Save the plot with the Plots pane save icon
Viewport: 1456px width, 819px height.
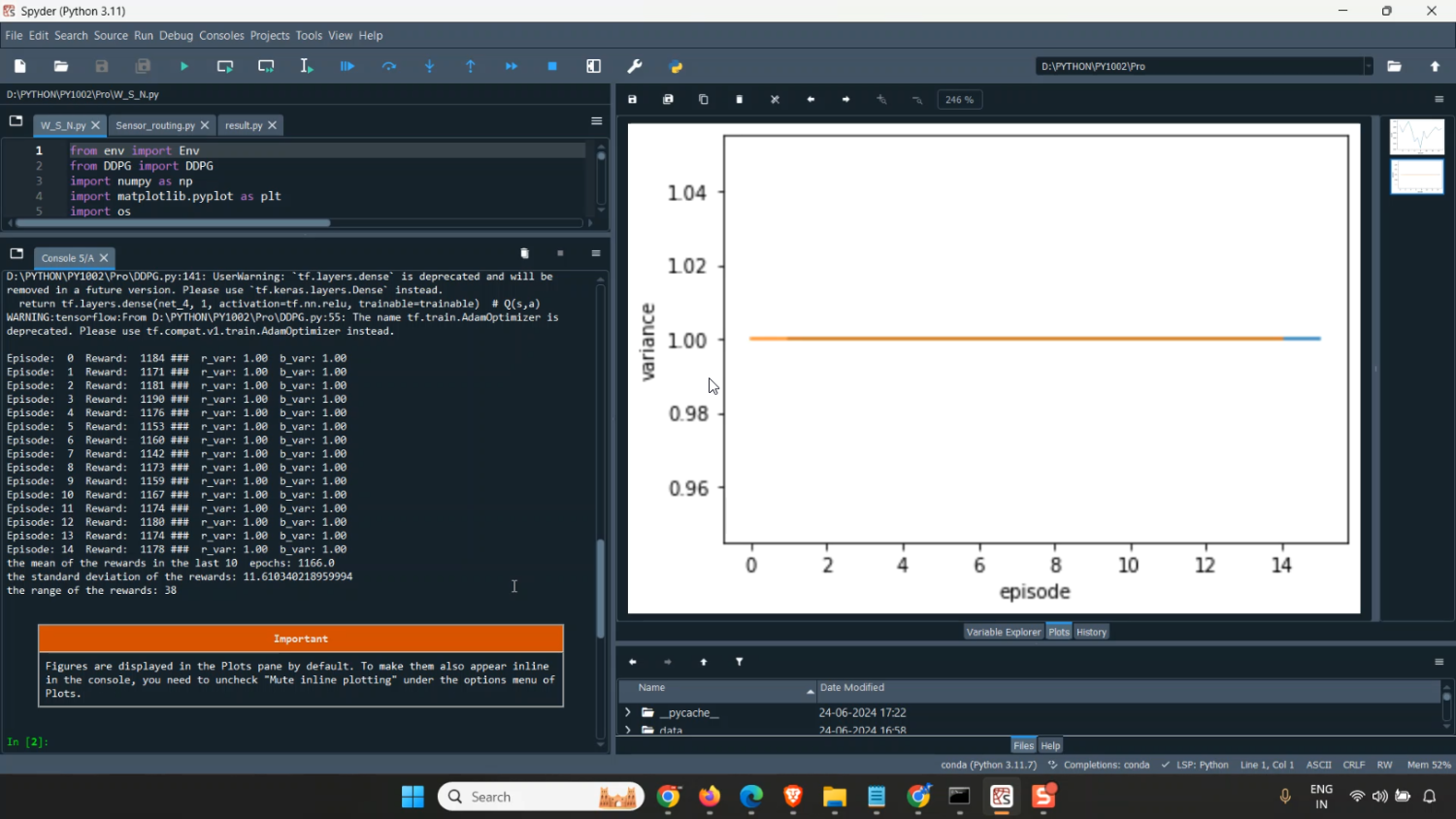coord(633,100)
